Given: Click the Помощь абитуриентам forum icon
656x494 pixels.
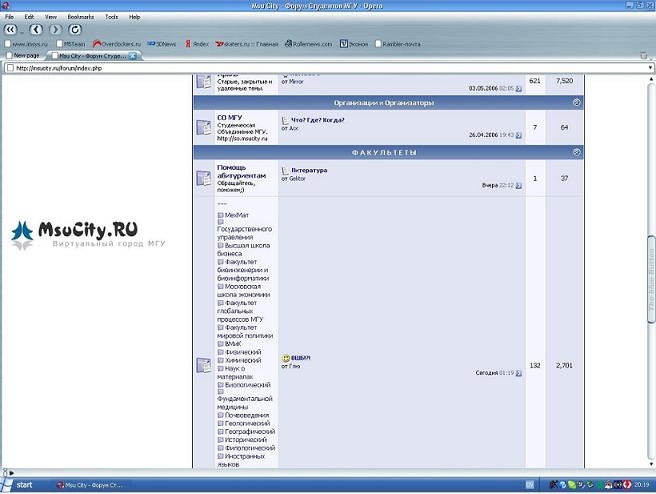Looking at the screenshot, I should [x=204, y=177].
